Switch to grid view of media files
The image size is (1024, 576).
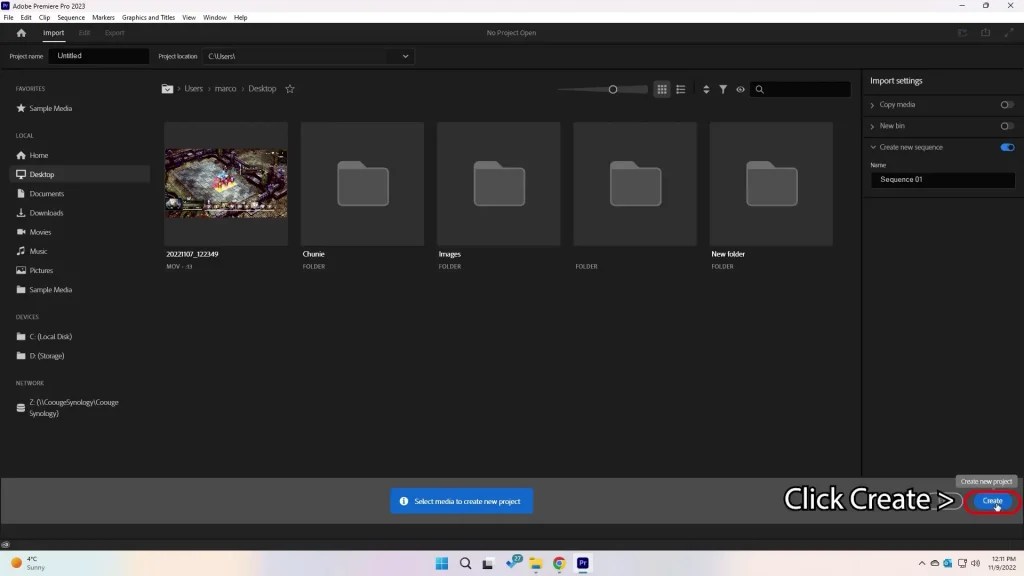(661, 89)
